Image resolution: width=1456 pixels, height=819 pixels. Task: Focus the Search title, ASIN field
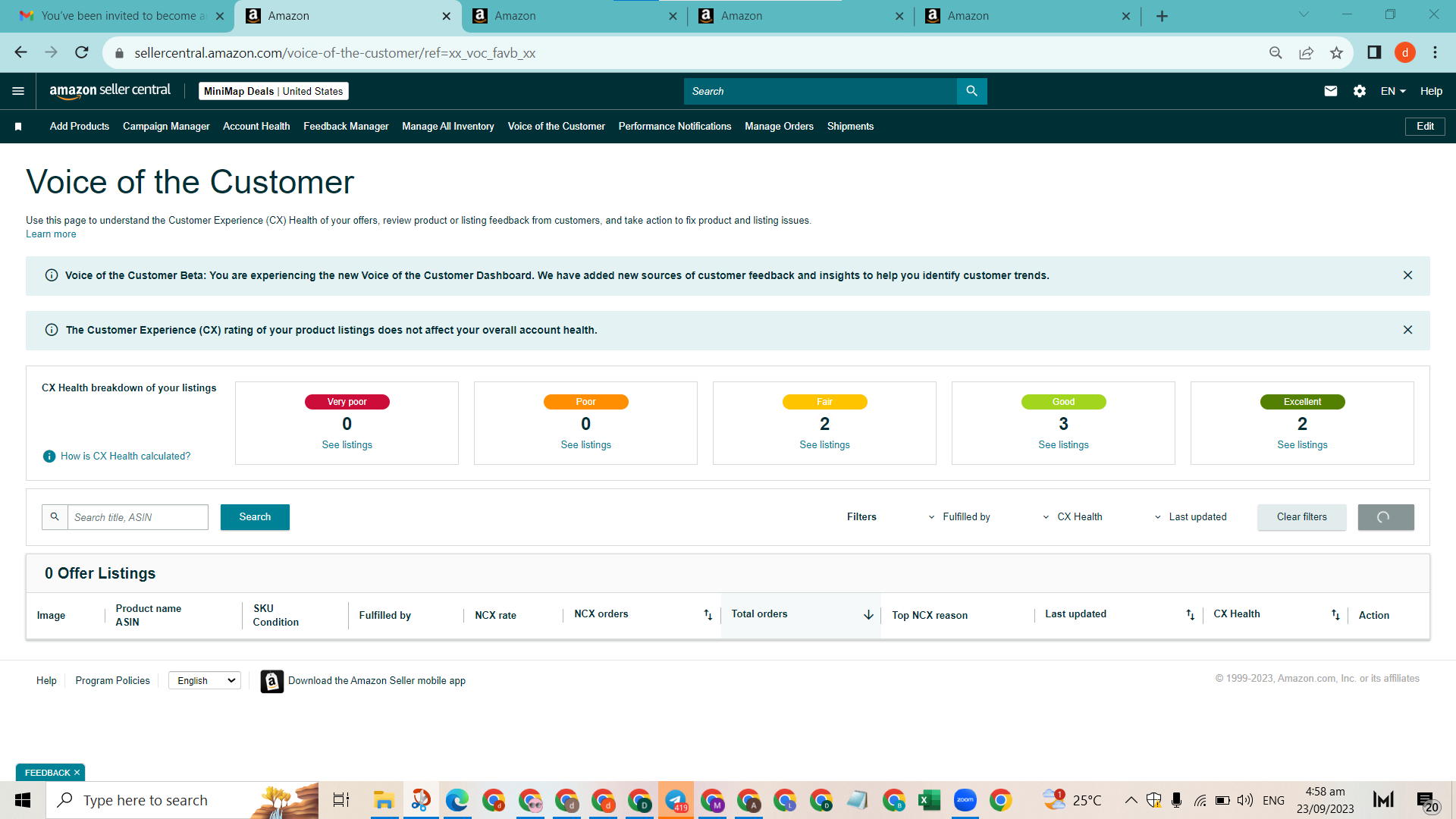[138, 517]
